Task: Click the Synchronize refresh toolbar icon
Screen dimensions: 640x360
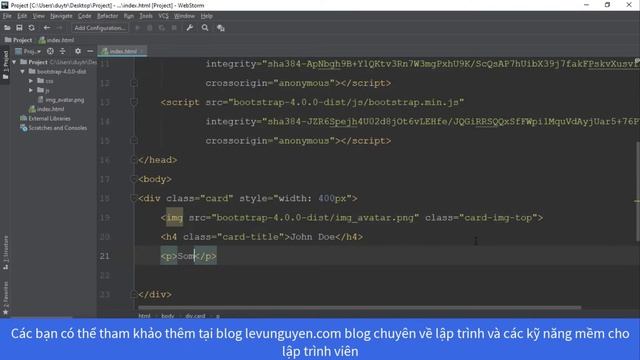Action: tap(31, 28)
